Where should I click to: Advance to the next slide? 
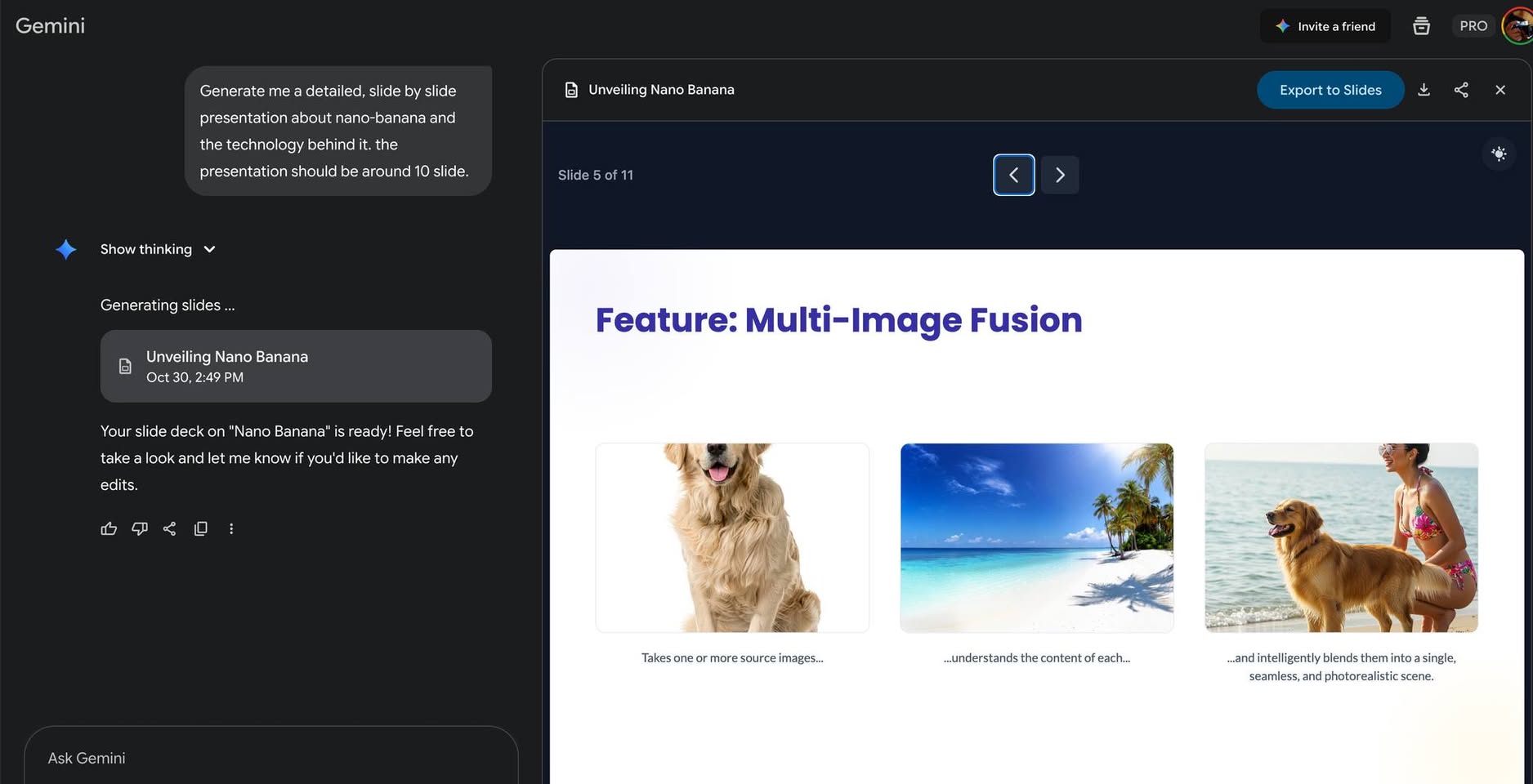[1060, 175]
